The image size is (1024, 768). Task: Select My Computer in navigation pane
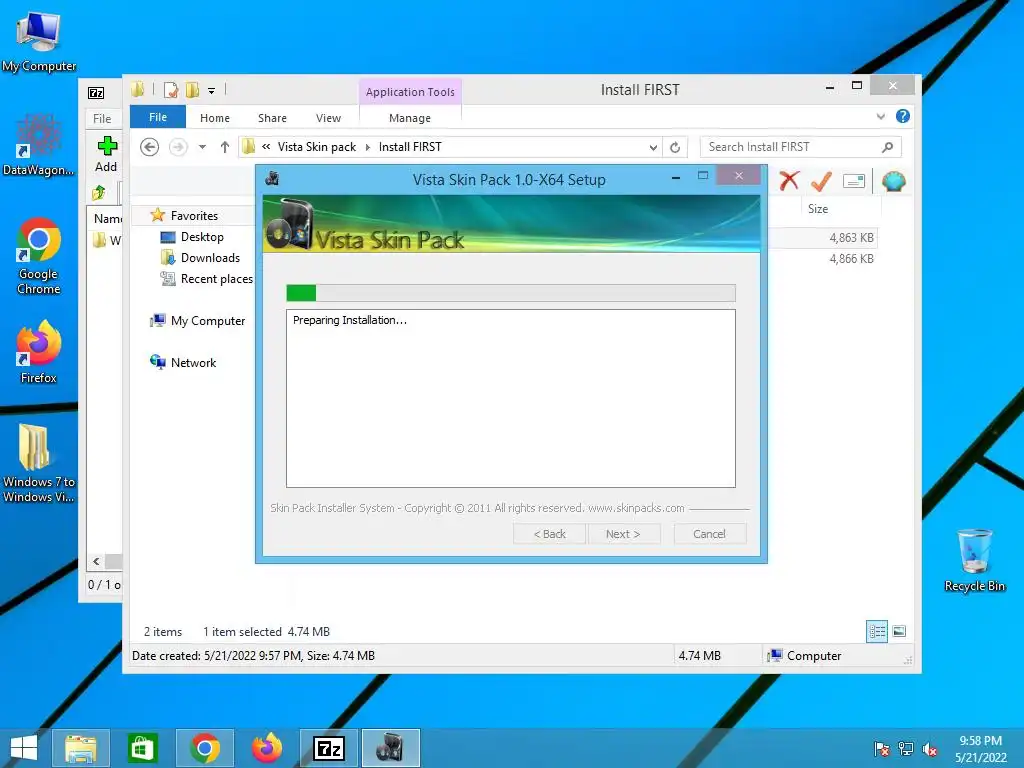pyautogui.click(x=208, y=321)
